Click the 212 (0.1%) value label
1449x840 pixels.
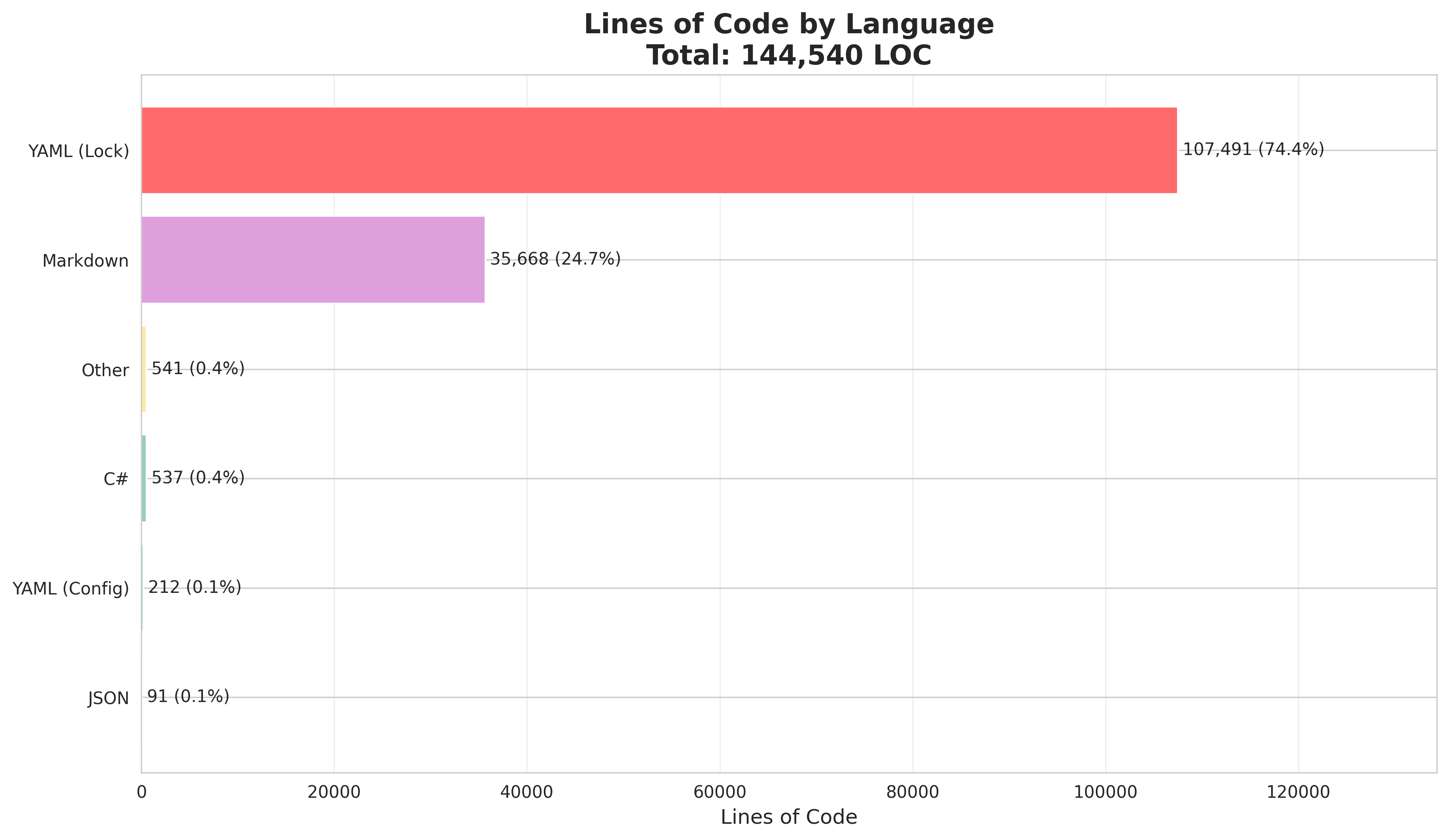(194, 588)
